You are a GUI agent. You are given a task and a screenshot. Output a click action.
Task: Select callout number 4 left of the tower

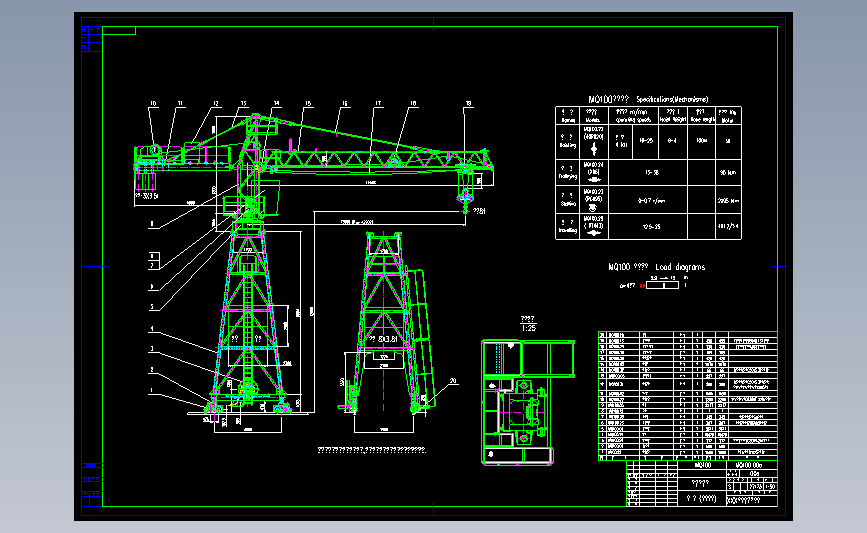click(x=152, y=329)
